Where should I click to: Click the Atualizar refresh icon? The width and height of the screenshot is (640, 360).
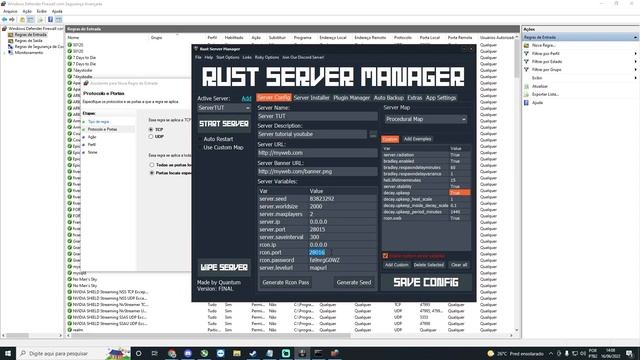pos(527,86)
